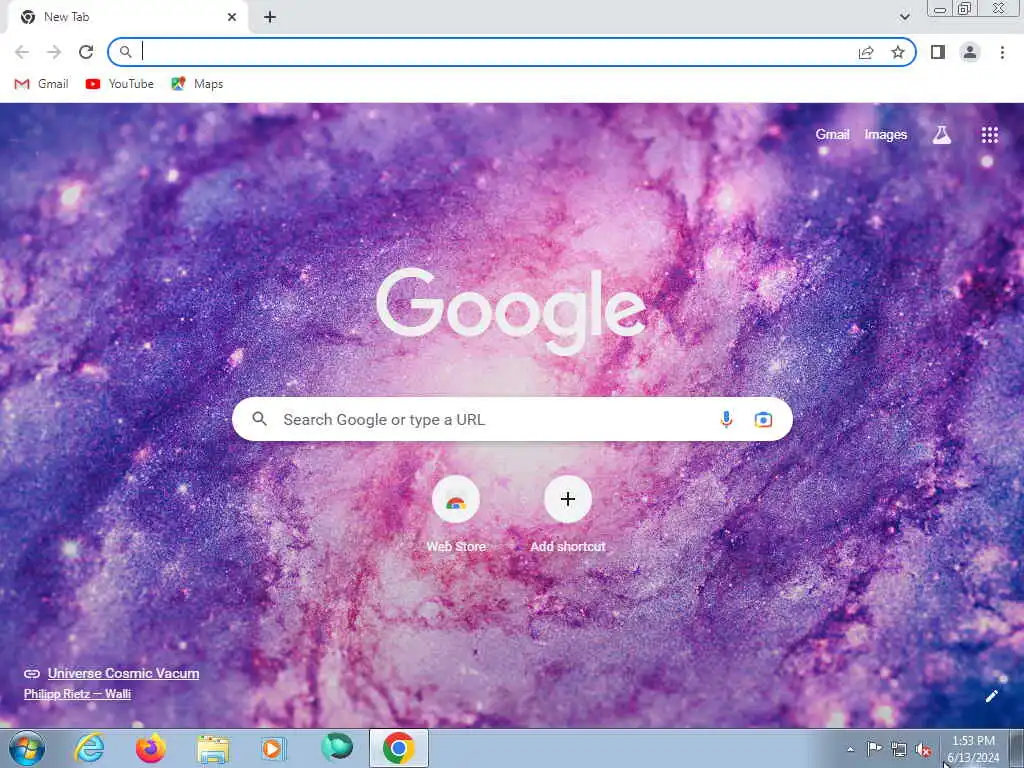
Task: Click the Chrome taskbar button
Action: 399,748
